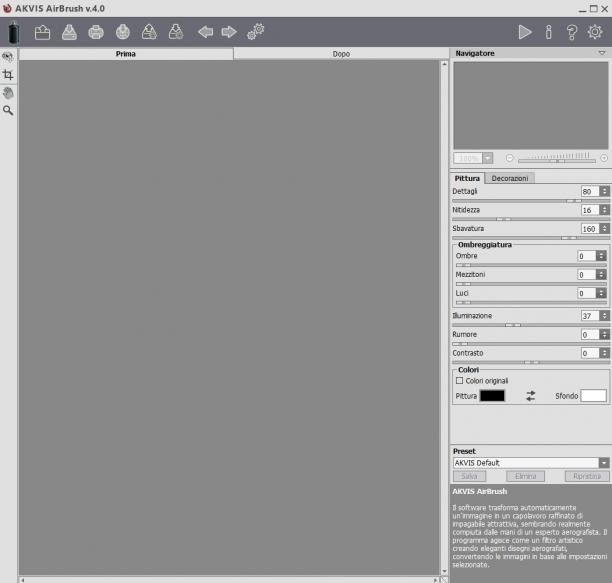Click the Dettagli value field
The image size is (612, 583).
coord(590,192)
